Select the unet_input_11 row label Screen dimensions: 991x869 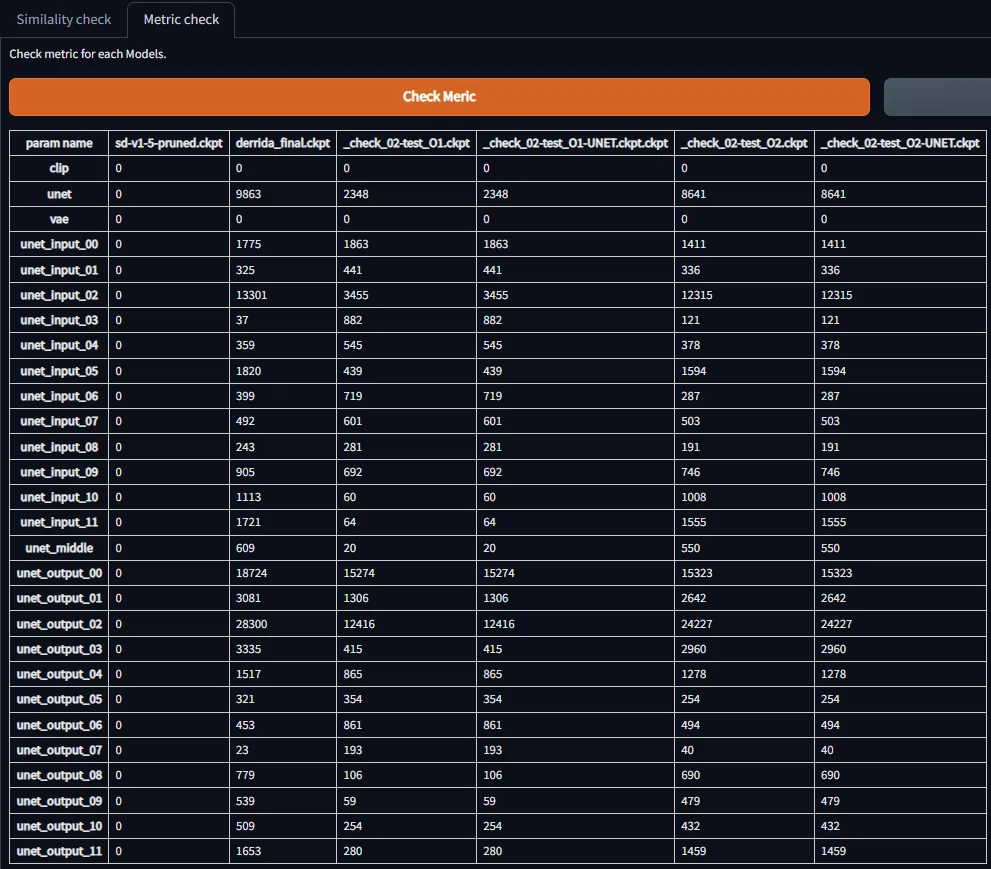tap(59, 522)
